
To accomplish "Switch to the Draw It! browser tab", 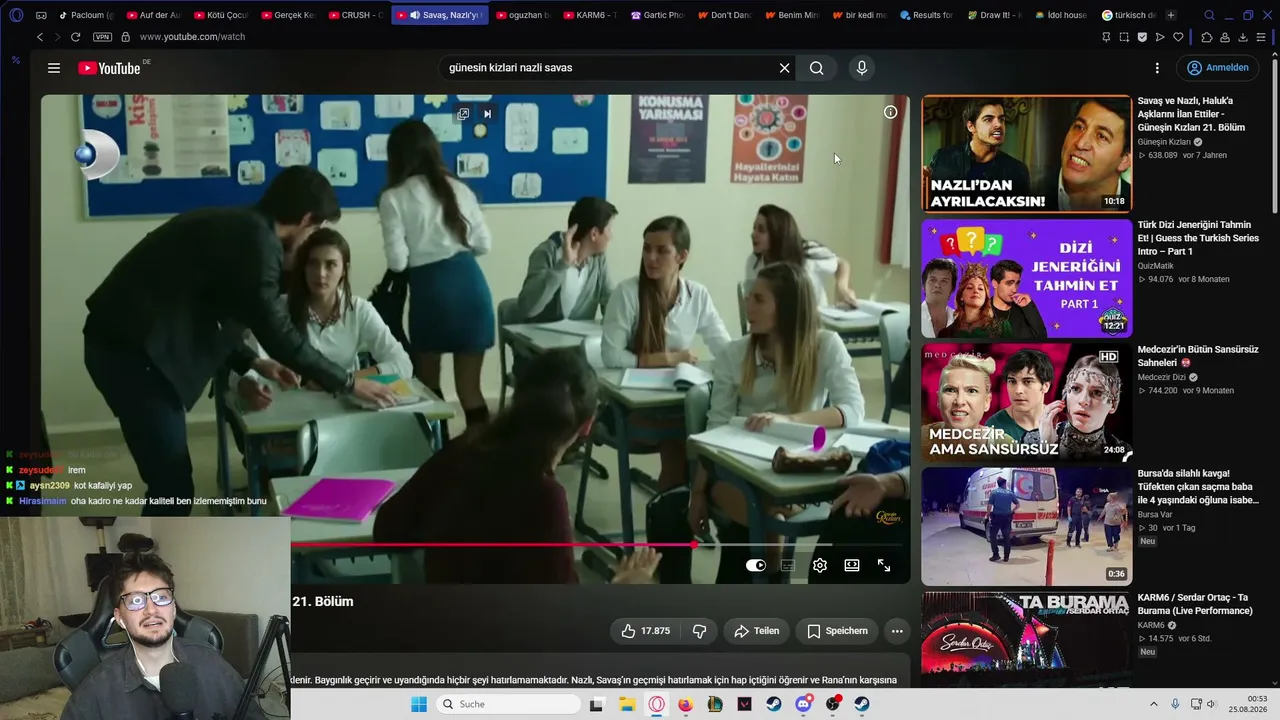I will (995, 15).
